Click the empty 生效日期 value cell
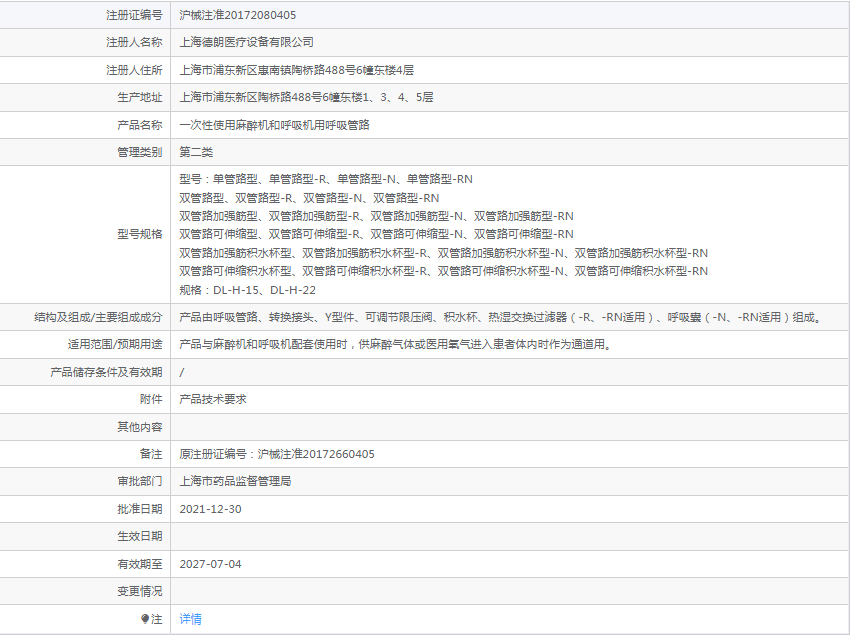 click(500, 536)
